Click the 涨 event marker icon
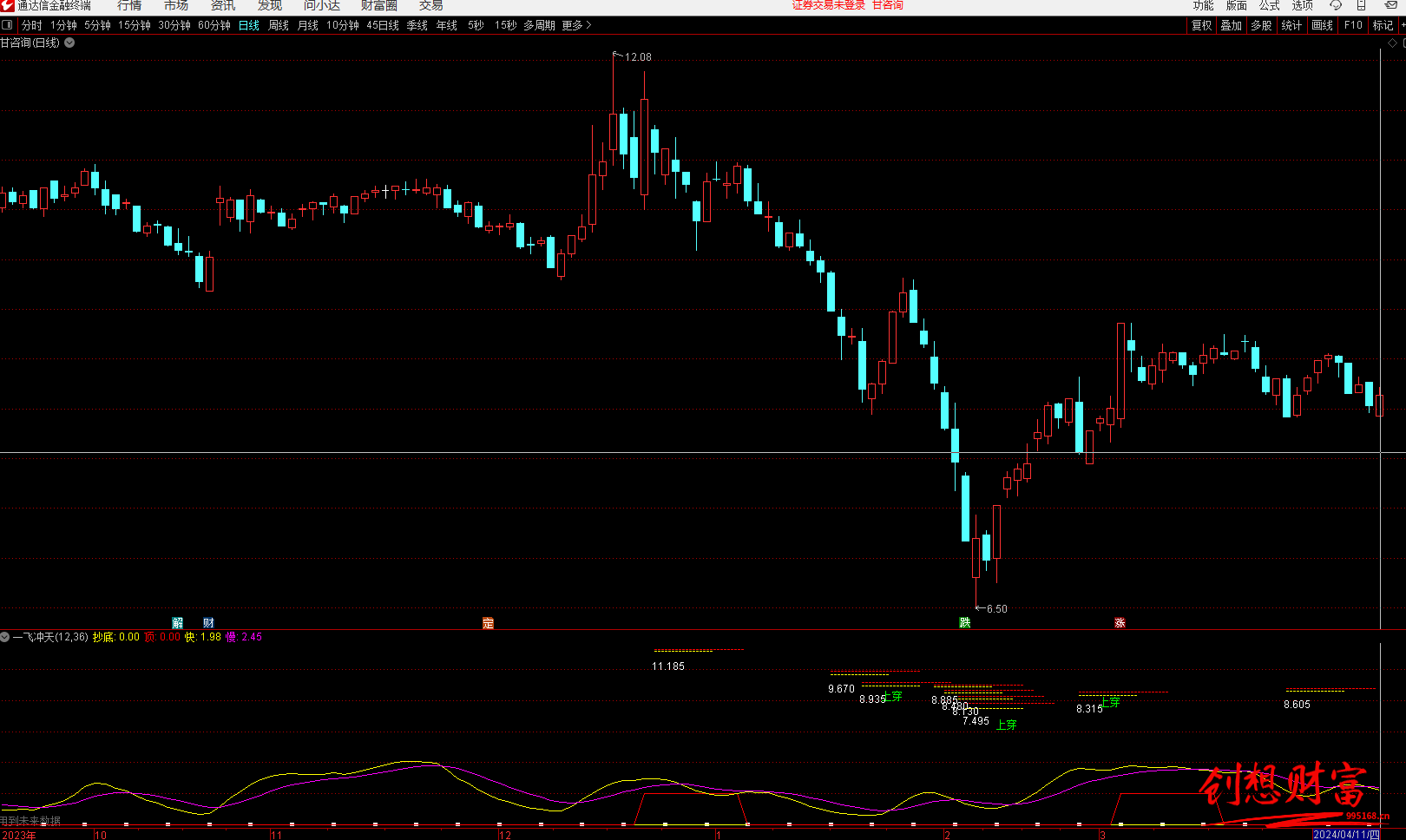This screenshot has width=1406, height=840. [x=1120, y=623]
